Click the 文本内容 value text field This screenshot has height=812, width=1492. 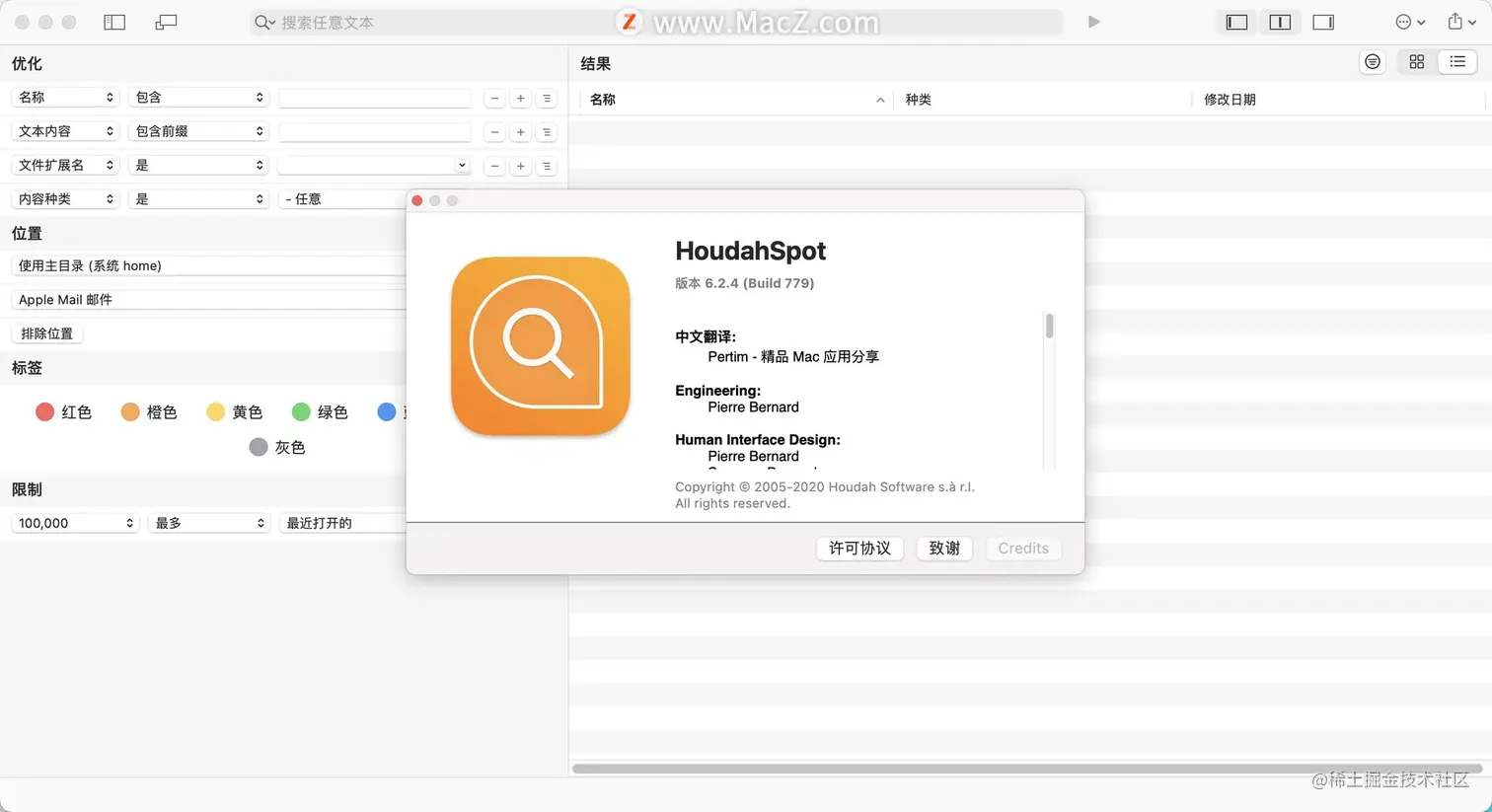(374, 131)
